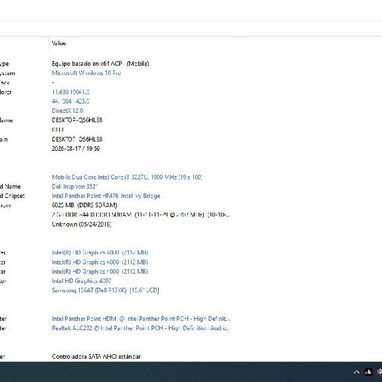Open the system tray hidden icons chevron
Screen dimensions: 382x382
click(356, 372)
